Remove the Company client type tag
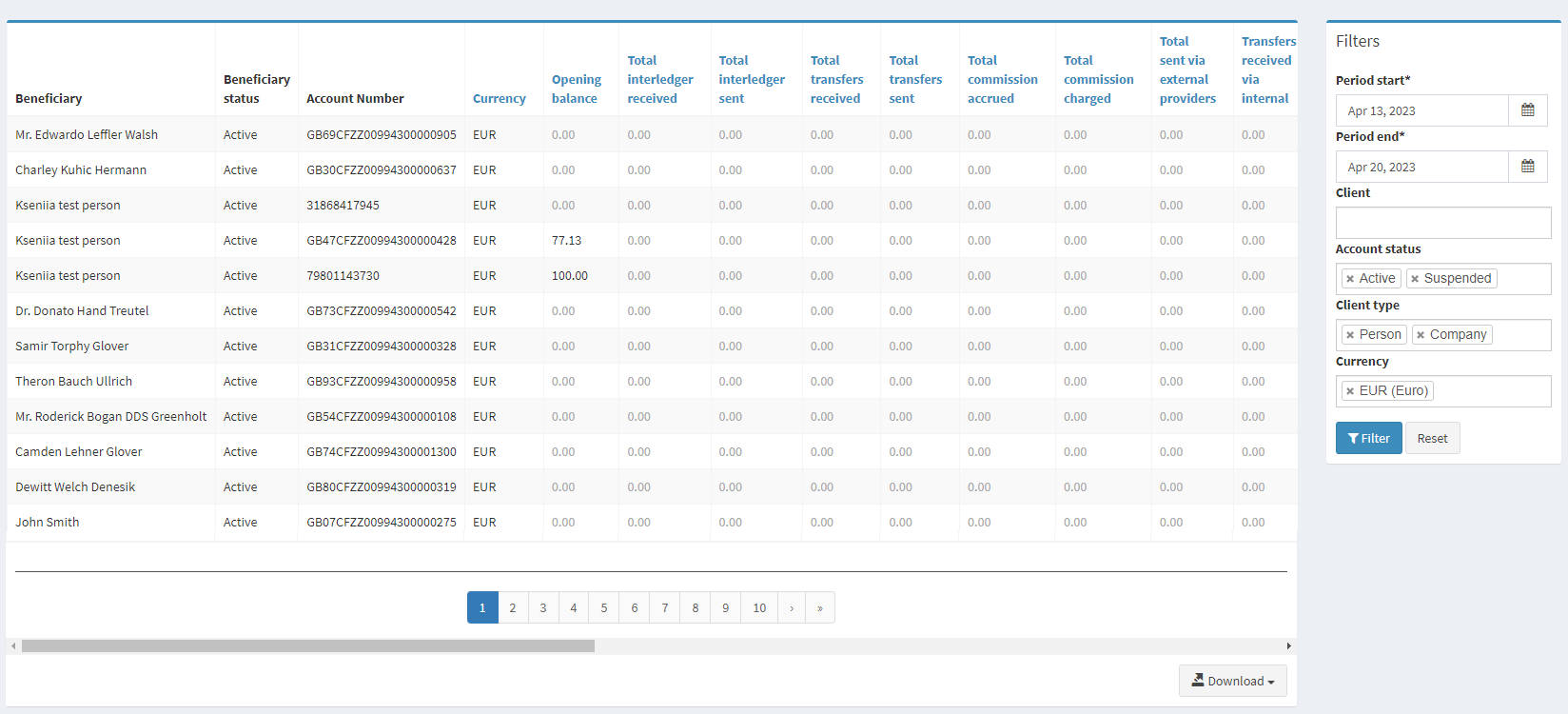Viewport: 1568px width, 714px height. [x=1421, y=335]
